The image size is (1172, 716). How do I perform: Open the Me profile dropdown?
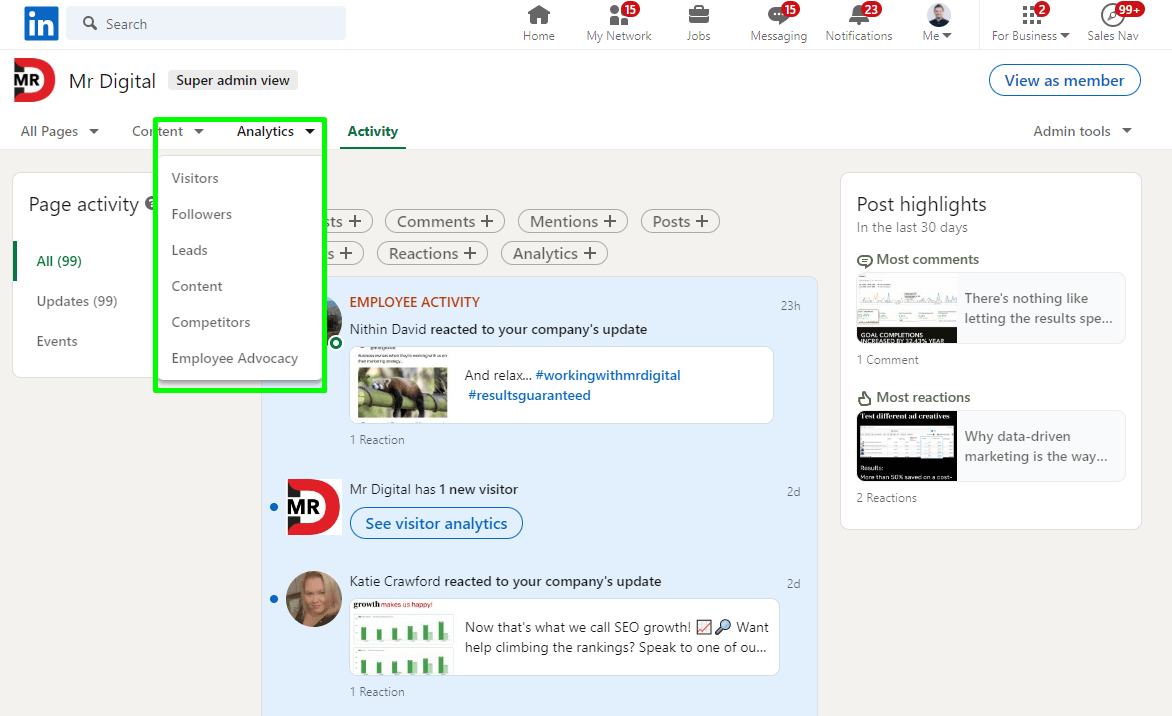pyautogui.click(x=936, y=22)
